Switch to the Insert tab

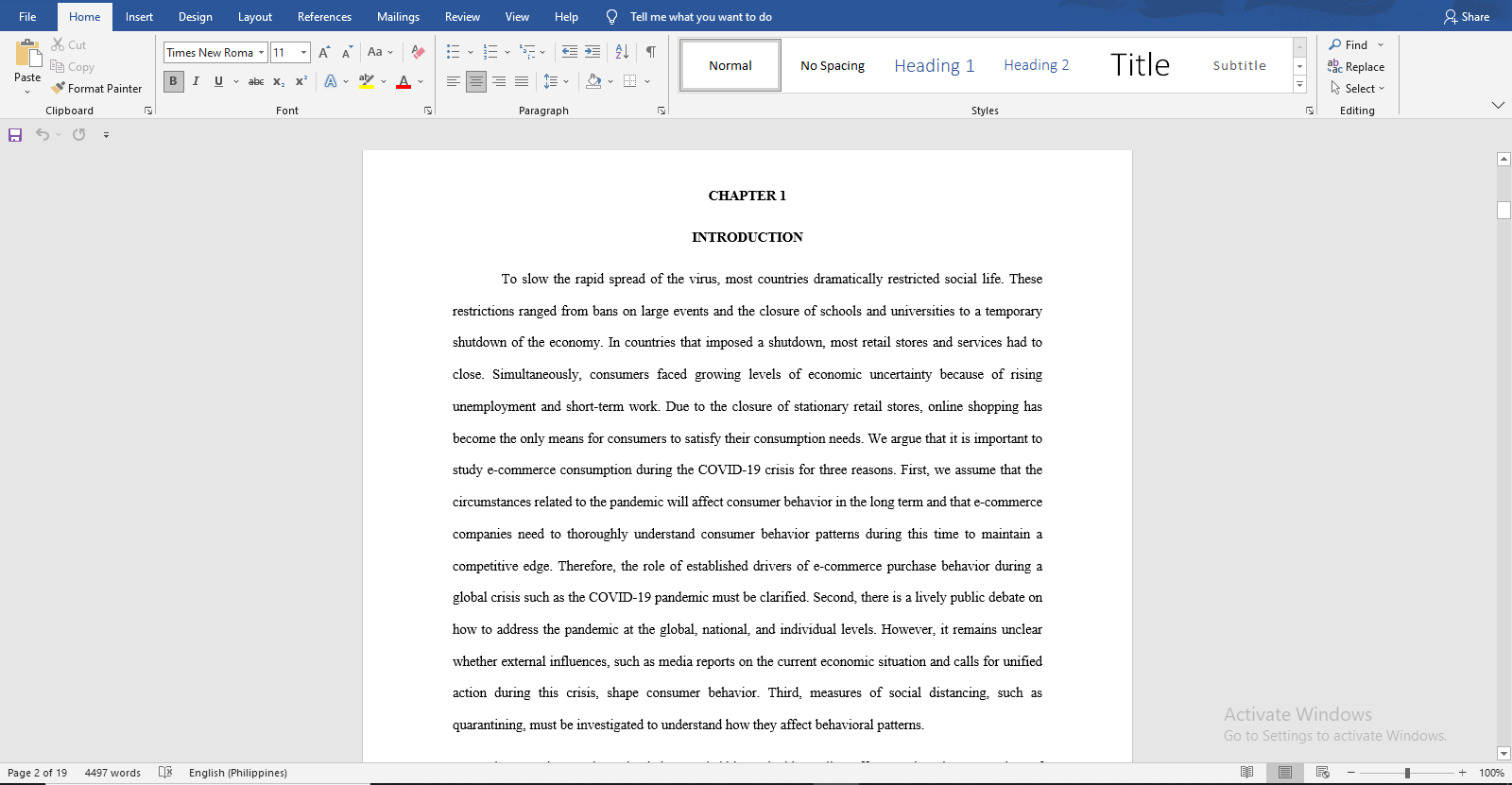(x=139, y=17)
